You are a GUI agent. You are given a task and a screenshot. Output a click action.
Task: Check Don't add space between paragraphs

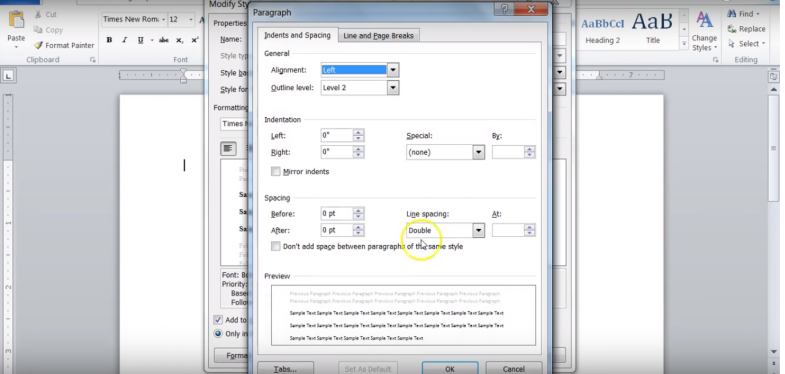(275, 246)
